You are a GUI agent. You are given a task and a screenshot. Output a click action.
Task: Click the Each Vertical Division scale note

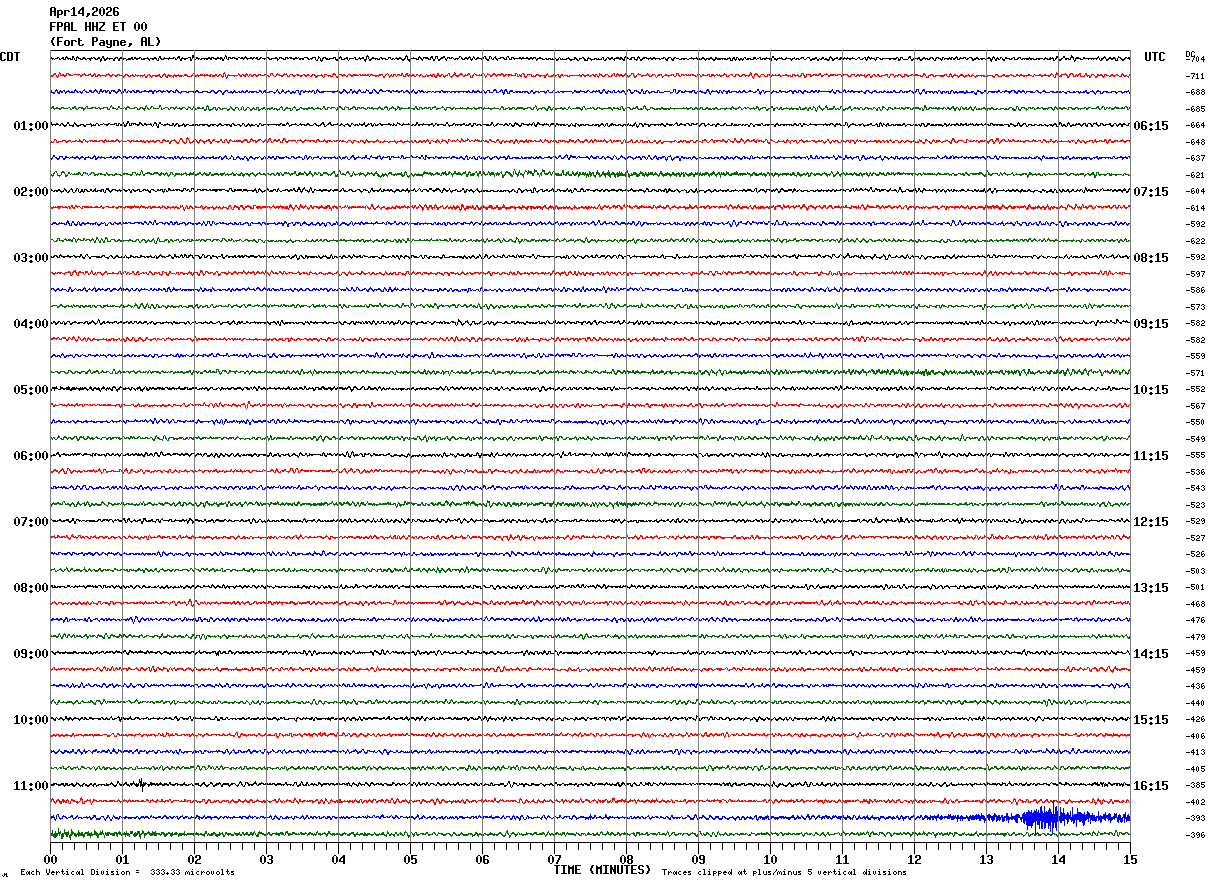pos(128,873)
